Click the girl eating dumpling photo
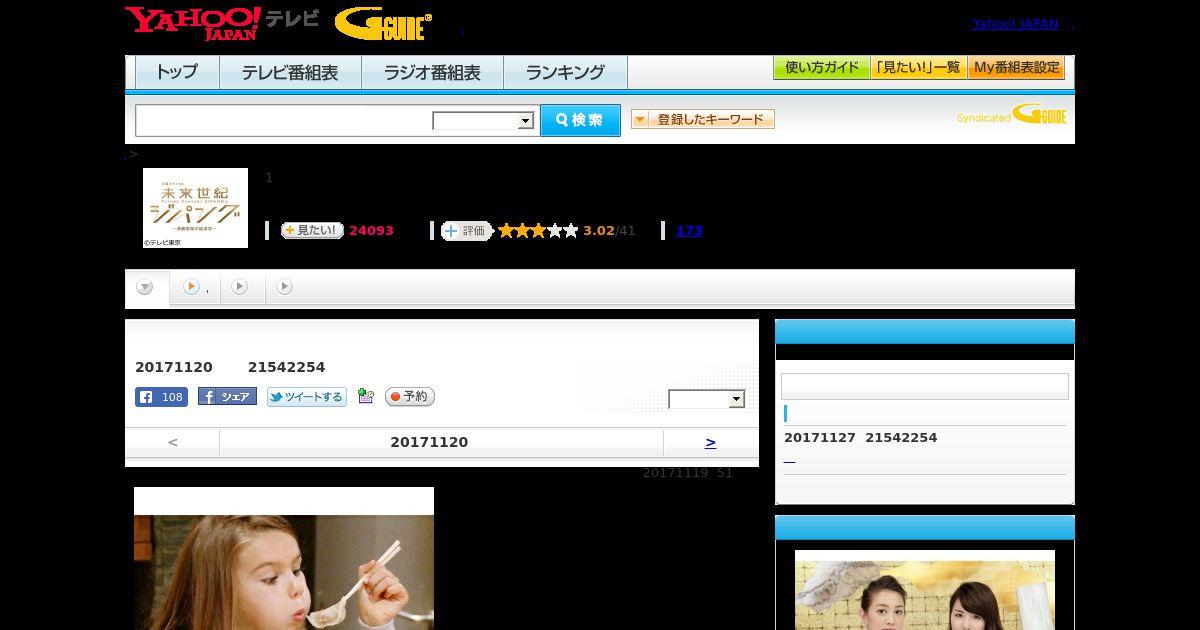The height and width of the screenshot is (630, 1200). click(x=284, y=558)
